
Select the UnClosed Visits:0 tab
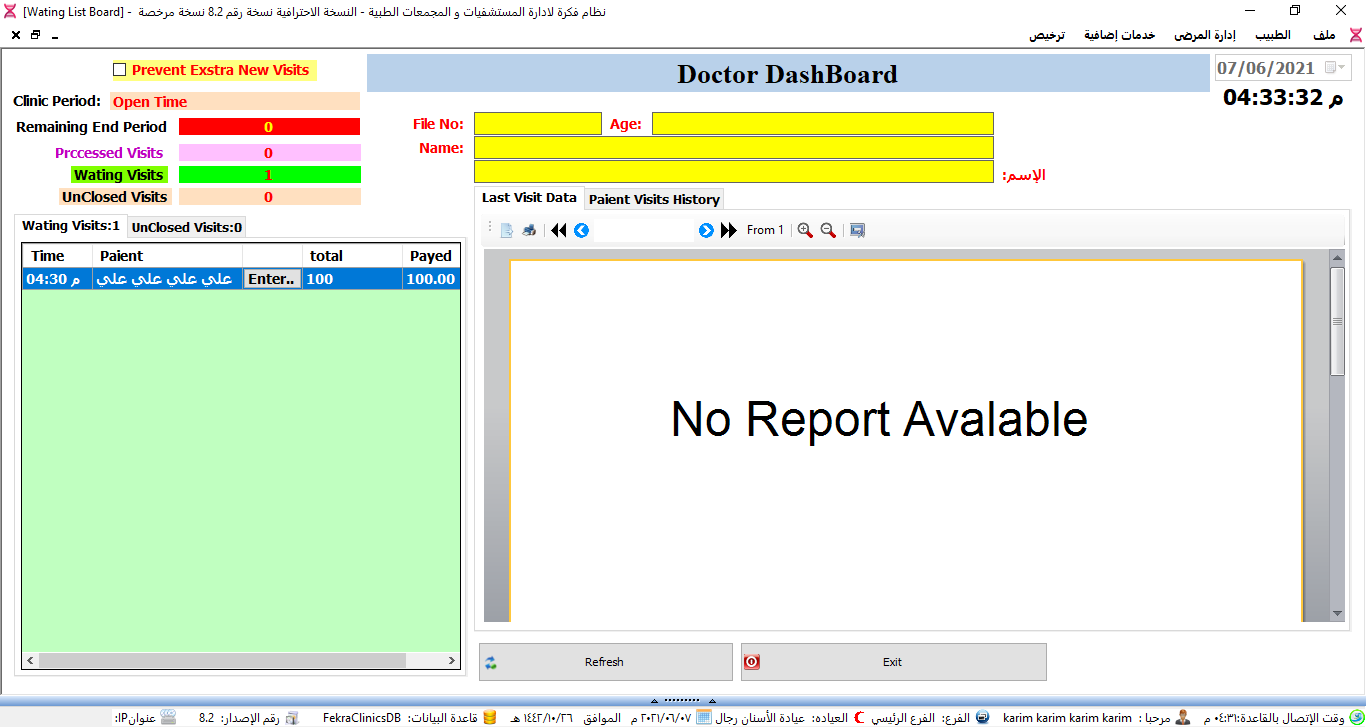(x=187, y=227)
